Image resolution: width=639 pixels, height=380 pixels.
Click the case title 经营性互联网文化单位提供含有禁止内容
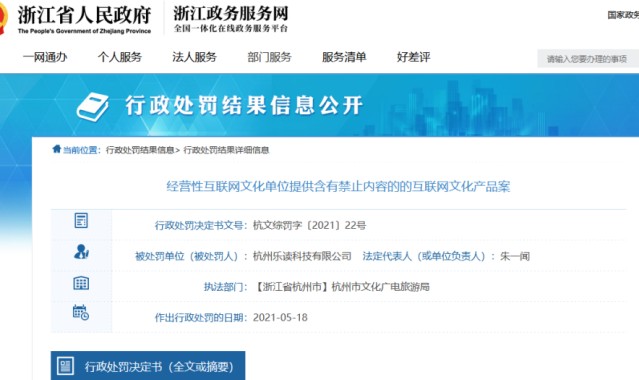pos(338,186)
